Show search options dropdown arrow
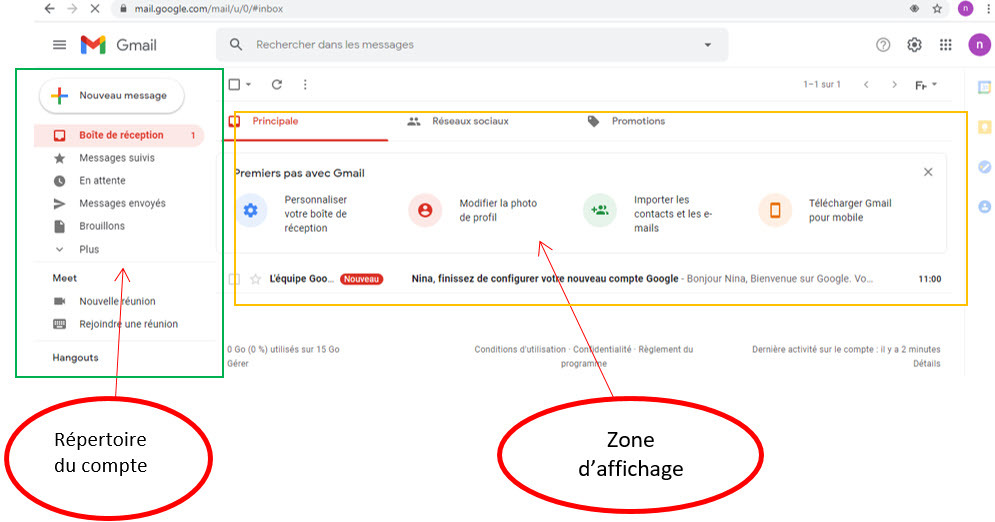The width and height of the screenshot is (995, 522). (708, 45)
